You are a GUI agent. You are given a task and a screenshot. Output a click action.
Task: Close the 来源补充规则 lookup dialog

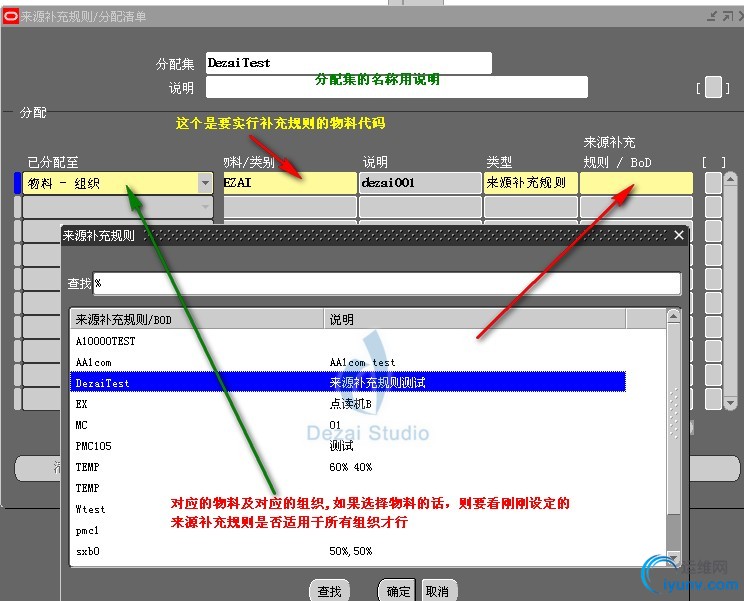679,235
